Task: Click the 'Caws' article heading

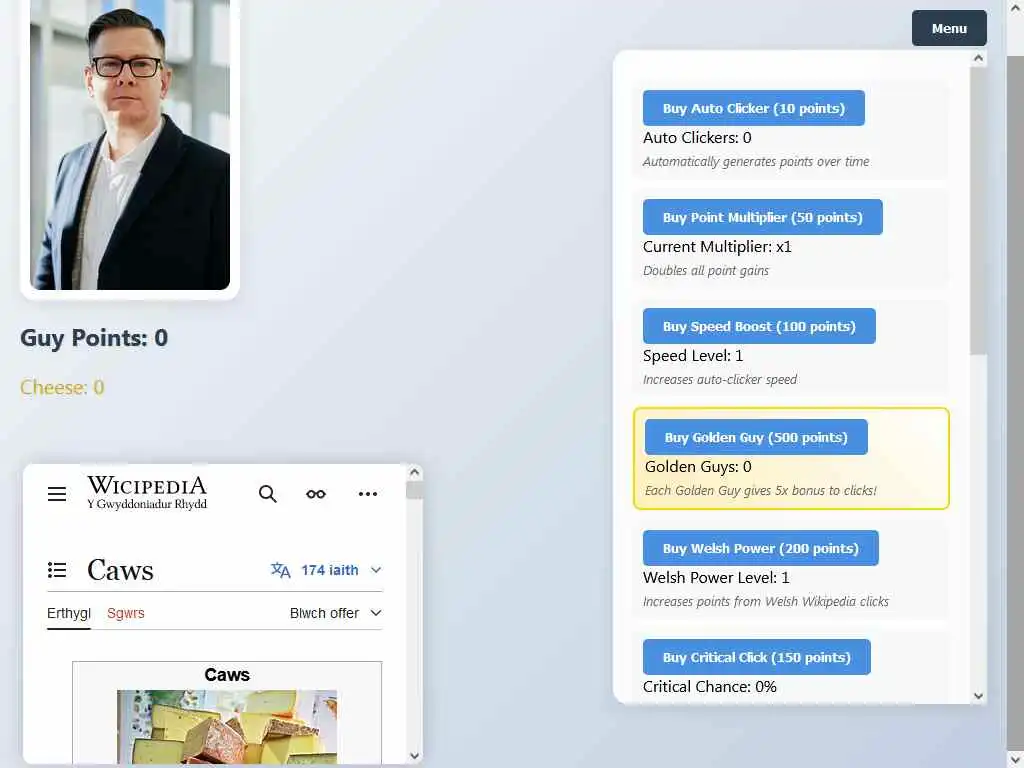Action: (120, 570)
